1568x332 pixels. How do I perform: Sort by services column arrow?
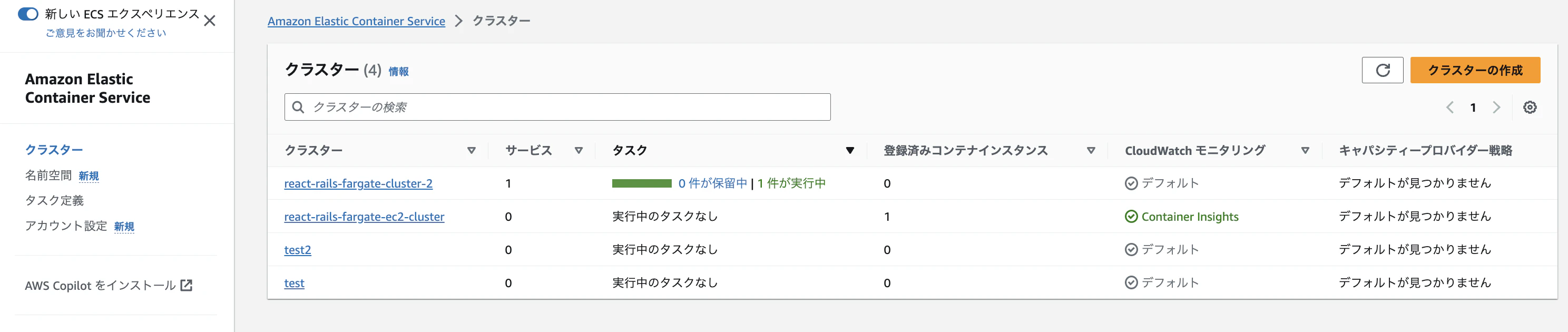pos(579,151)
